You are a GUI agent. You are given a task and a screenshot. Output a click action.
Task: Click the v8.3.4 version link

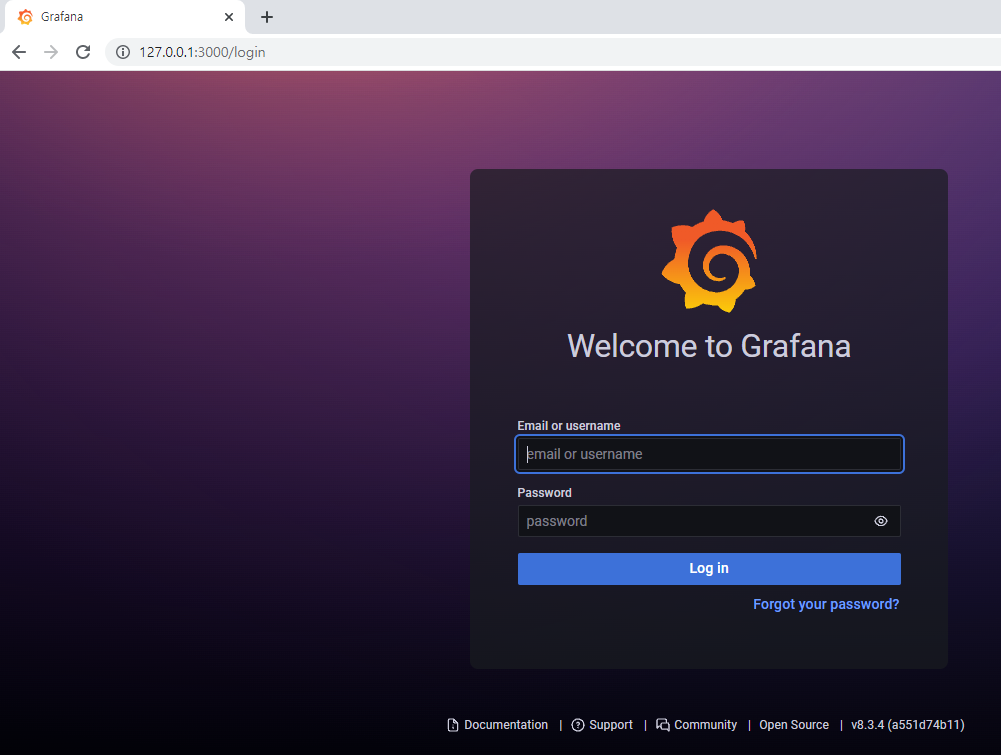click(906, 725)
